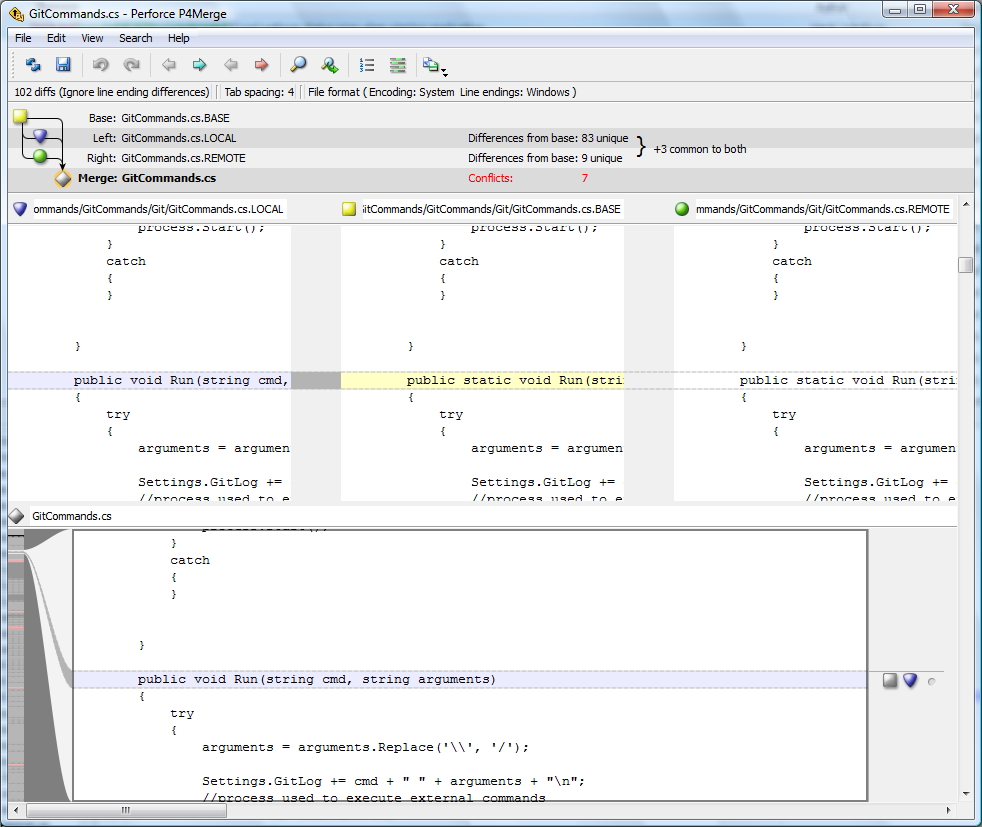Click 'public void Run(string cmd, string arguments)' merge line

tap(316, 679)
